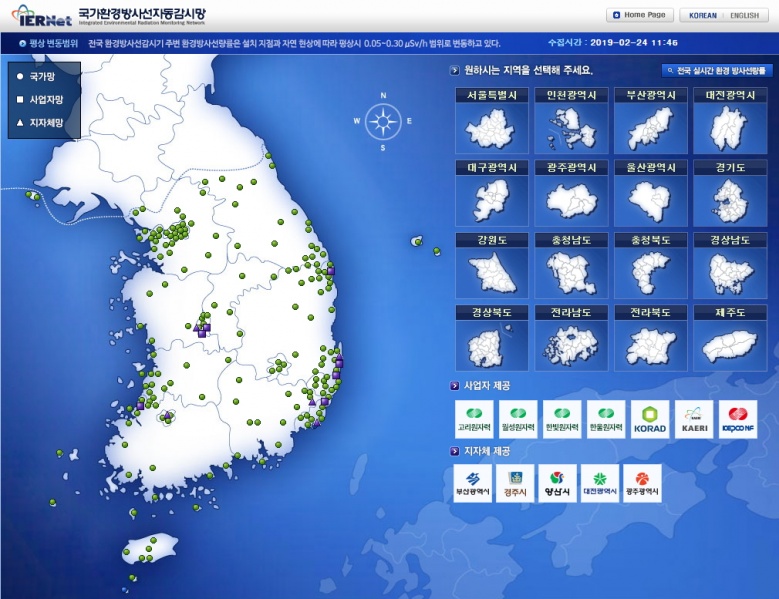Select the Ulleungdo island station marker
This screenshot has height=599, width=779.
pos(418,242)
